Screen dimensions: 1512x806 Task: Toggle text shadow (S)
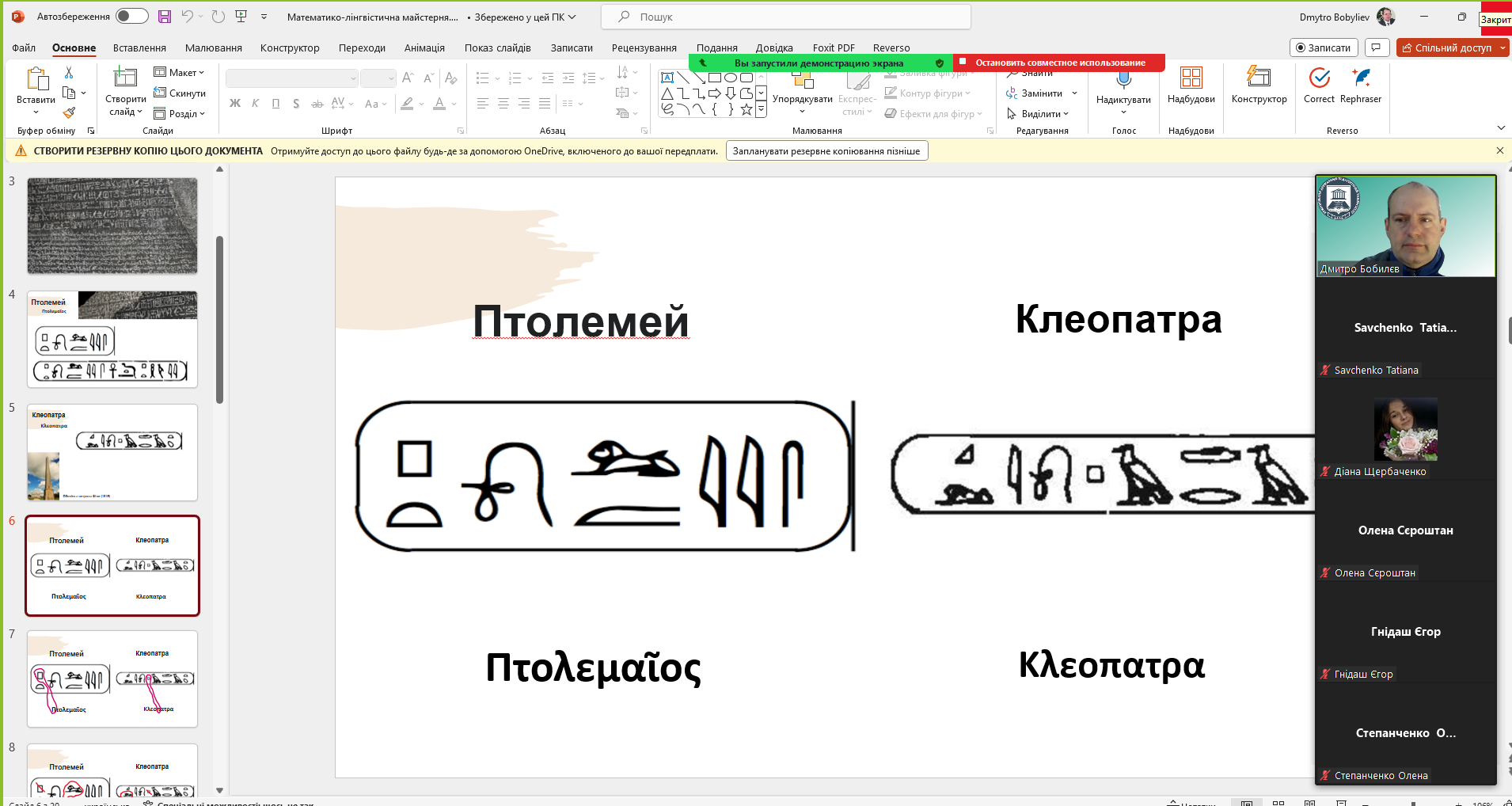pos(295,103)
